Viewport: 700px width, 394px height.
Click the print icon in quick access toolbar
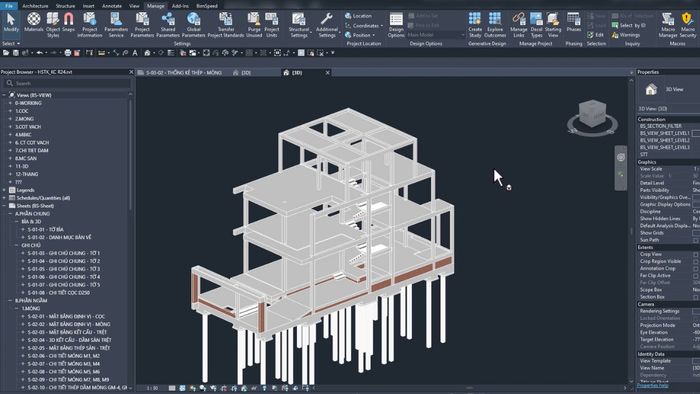pyautogui.click(x=68, y=53)
